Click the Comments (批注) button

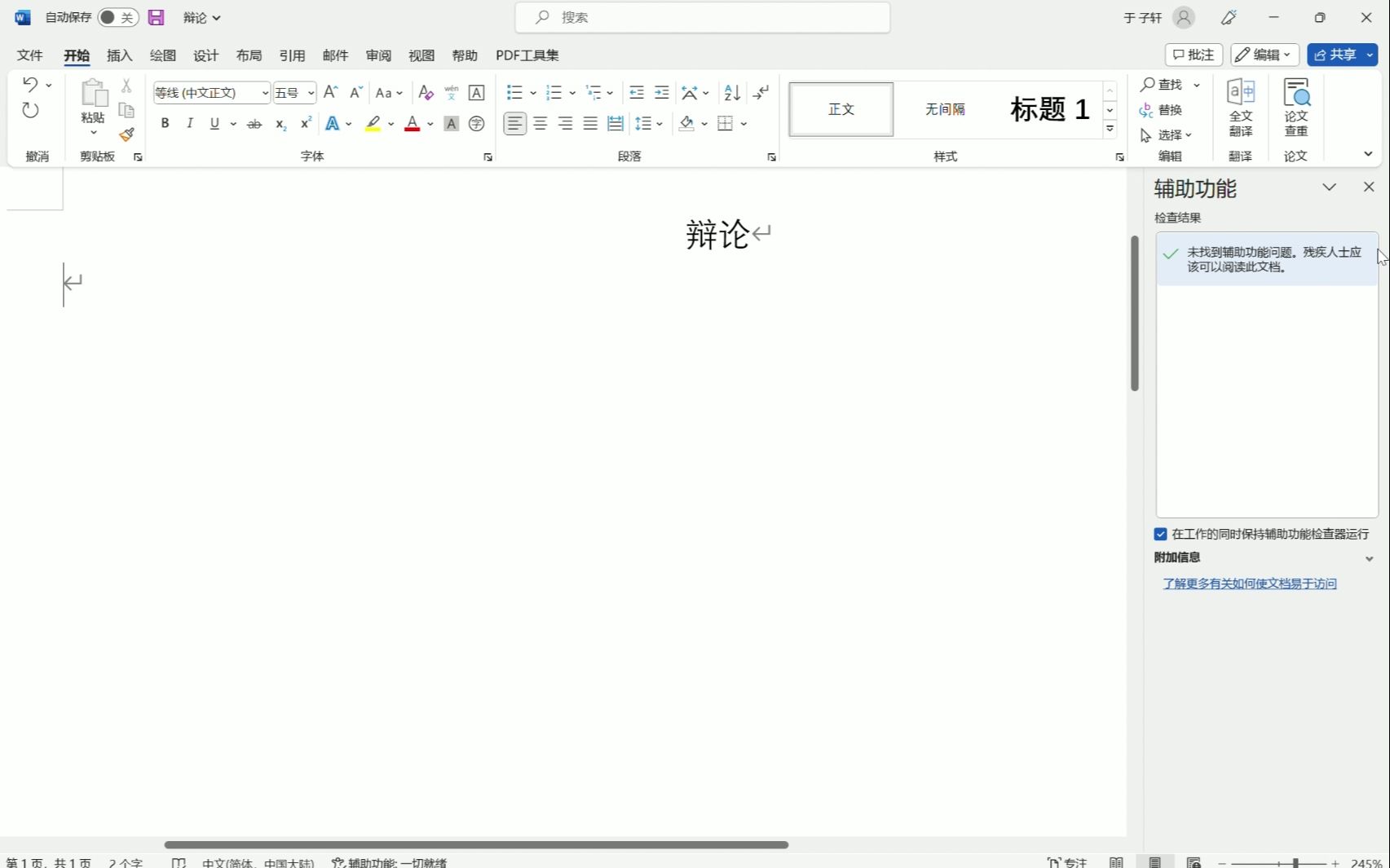(1194, 55)
